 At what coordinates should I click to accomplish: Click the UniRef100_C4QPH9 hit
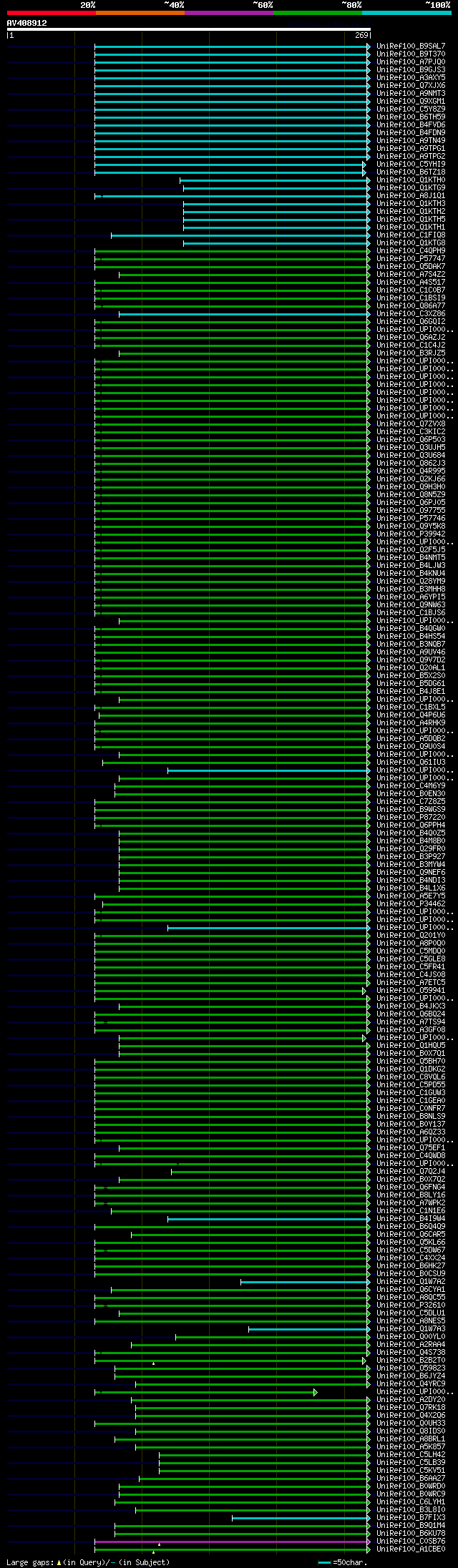[x=411, y=251]
